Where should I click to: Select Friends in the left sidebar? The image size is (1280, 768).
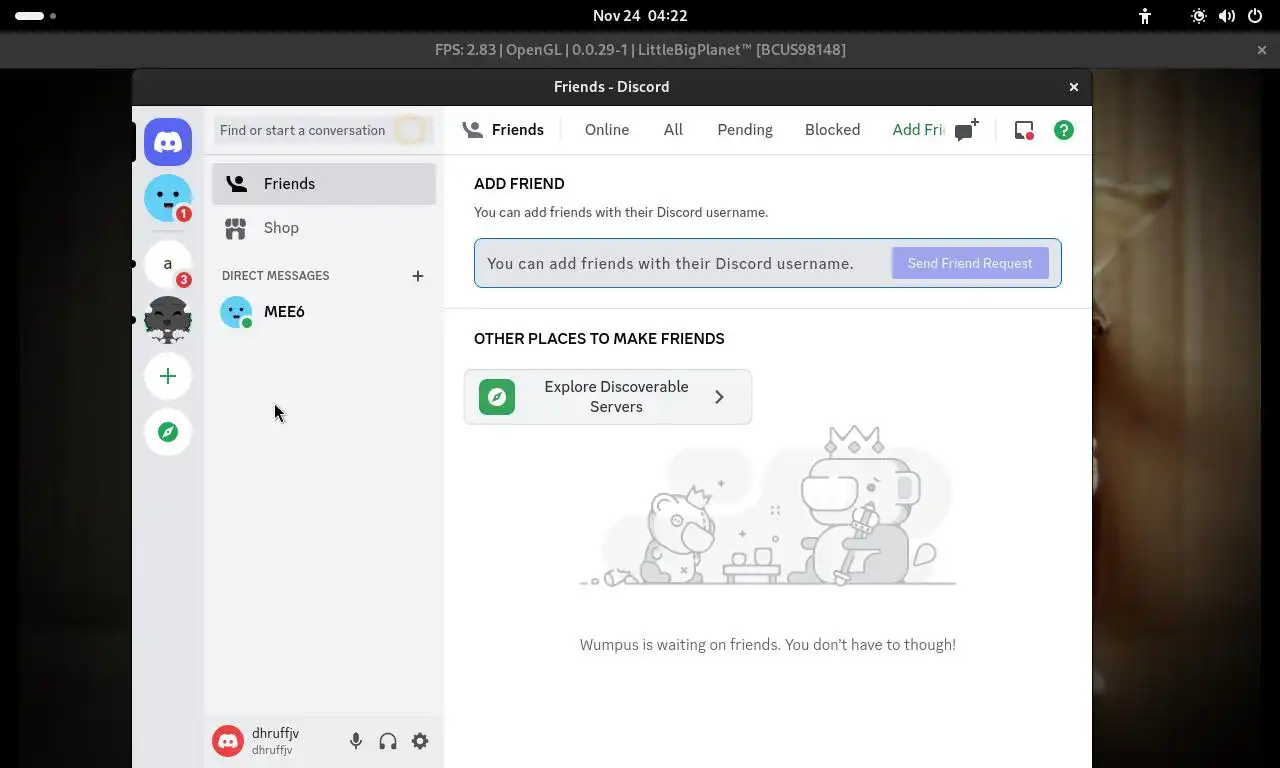pyautogui.click(x=324, y=184)
